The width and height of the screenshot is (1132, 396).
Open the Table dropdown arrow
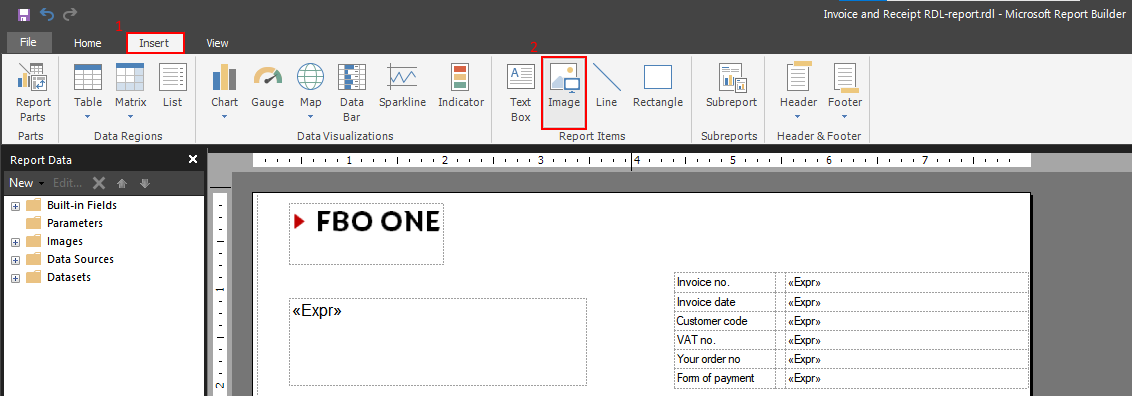click(x=88, y=116)
